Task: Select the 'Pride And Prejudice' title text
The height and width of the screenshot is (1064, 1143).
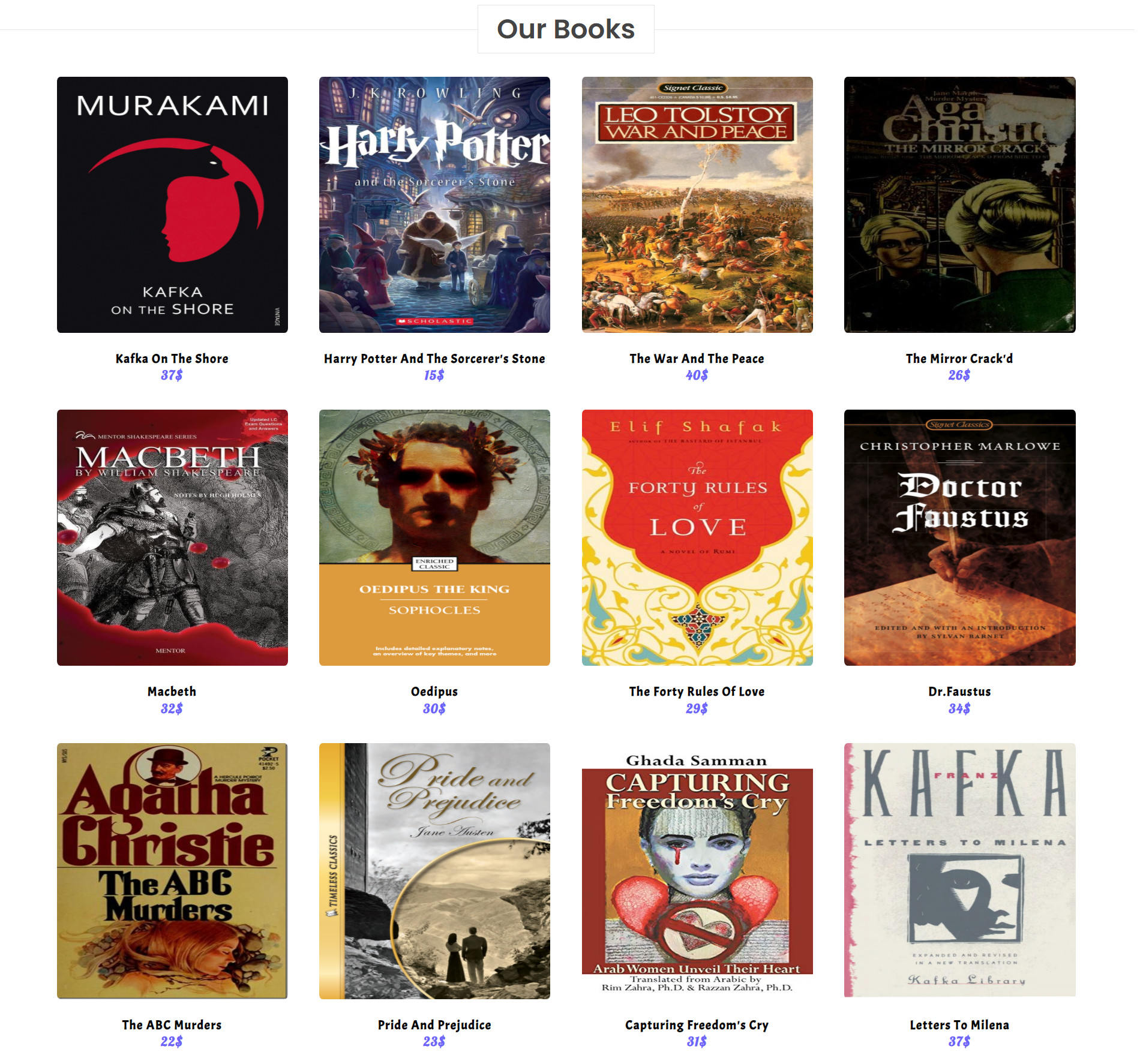Action: pyautogui.click(x=434, y=1025)
